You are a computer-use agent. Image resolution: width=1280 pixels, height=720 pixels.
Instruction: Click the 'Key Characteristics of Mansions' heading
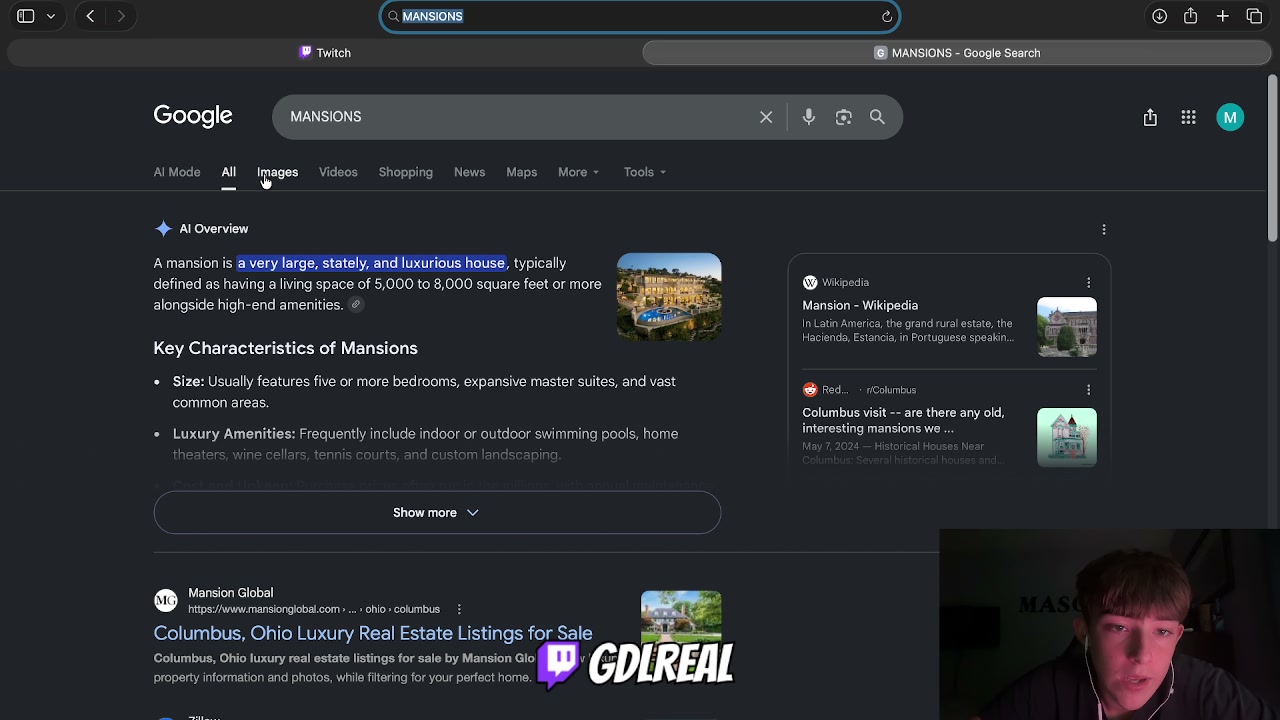coord(285,348)
